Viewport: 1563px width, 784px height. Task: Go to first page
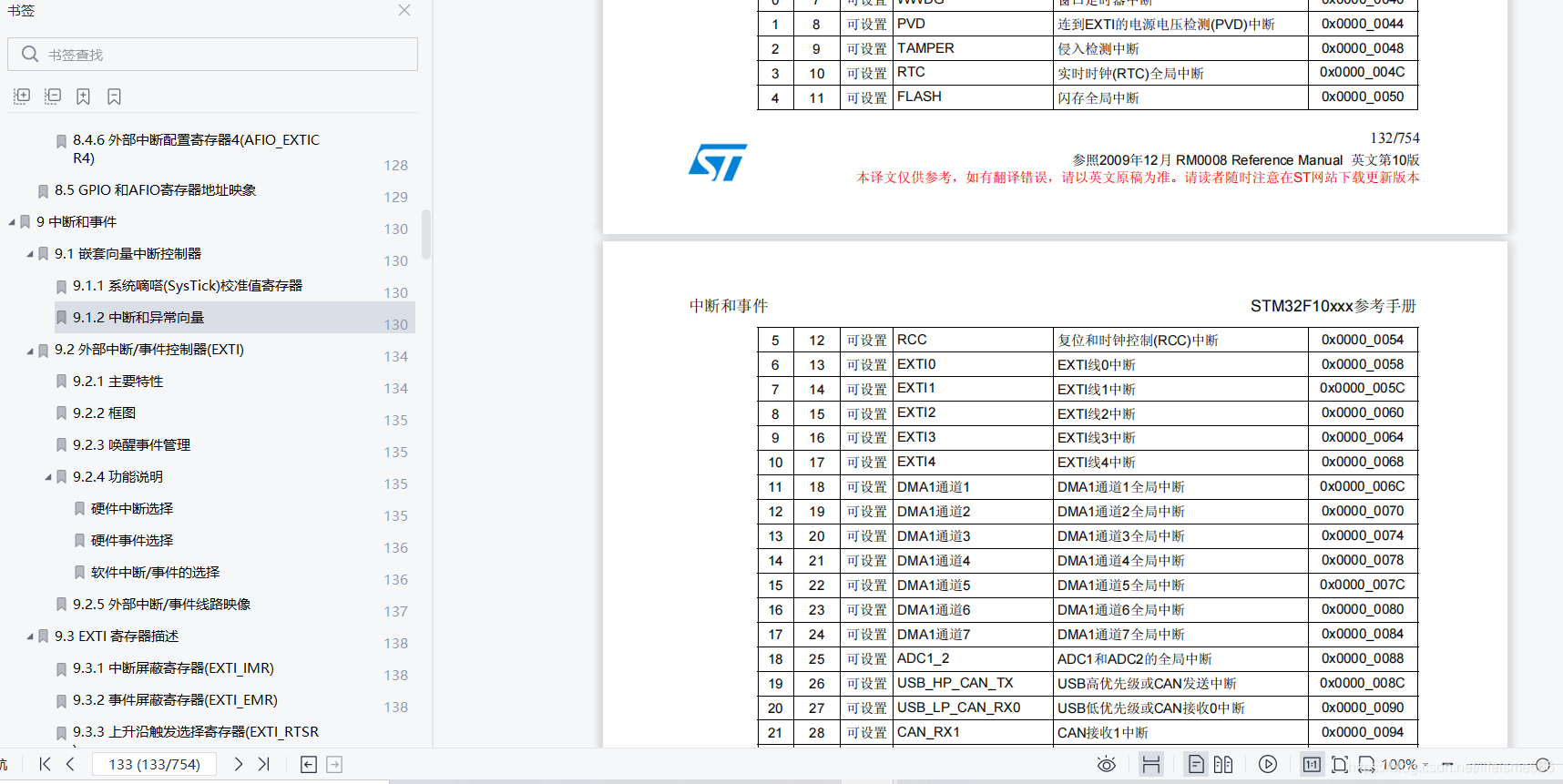pyautogui.click(x=45, y=764)
